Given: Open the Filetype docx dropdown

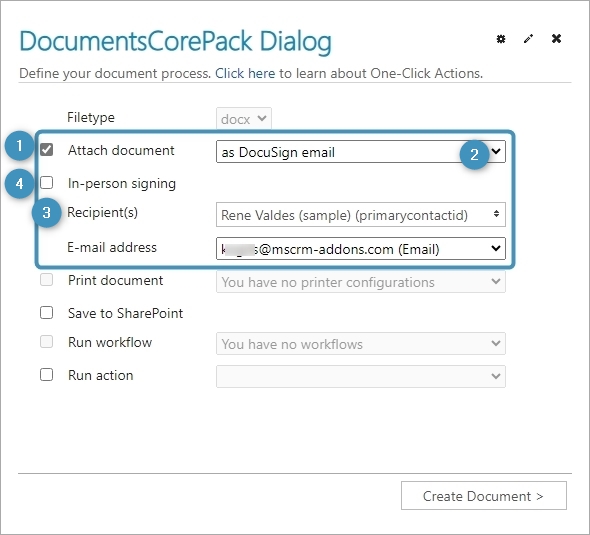Looking at the screenshot, I should coord(244,119).
